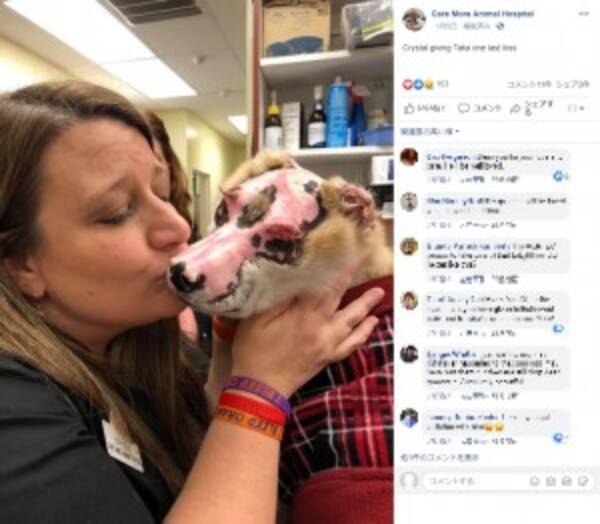Open the GIF picker in the comment box

pyautogui.click(x=567, y=481)
